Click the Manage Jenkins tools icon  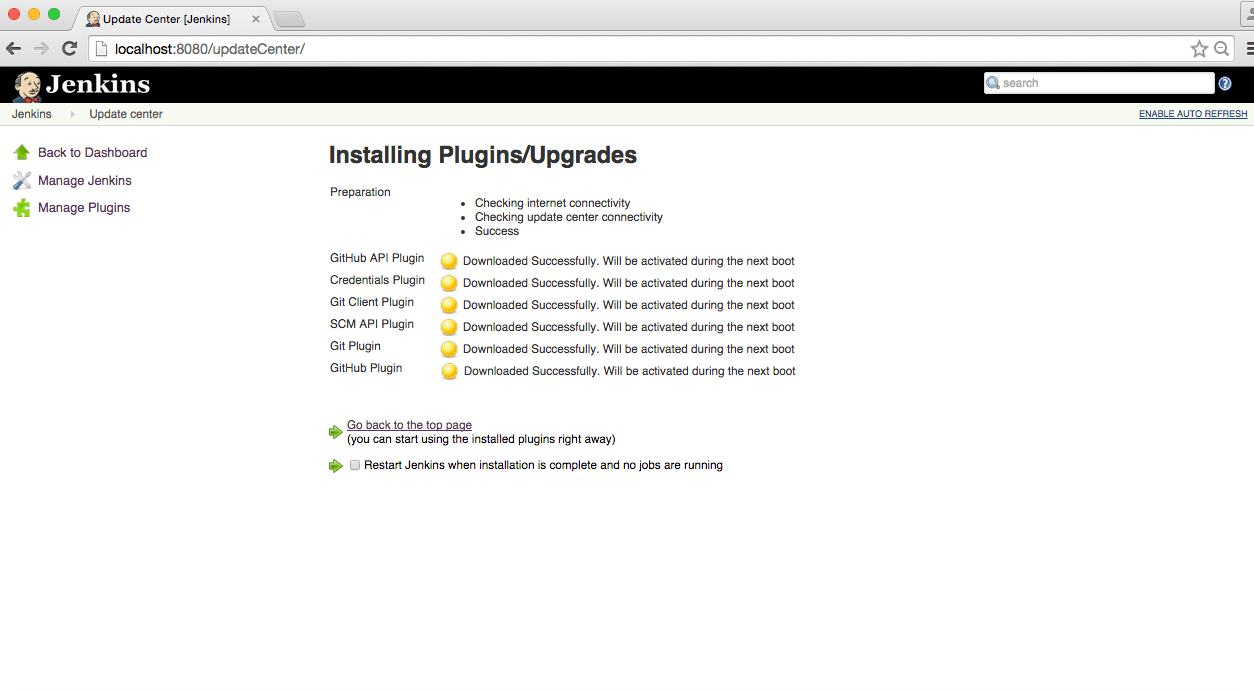[22, 181]
